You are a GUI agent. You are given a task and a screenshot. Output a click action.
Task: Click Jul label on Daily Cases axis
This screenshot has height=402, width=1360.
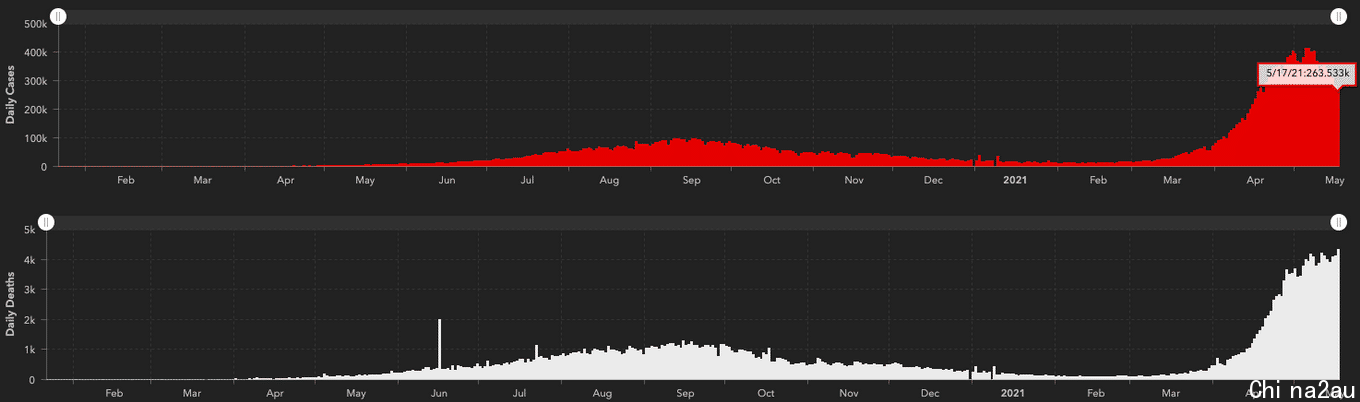[526, 181]
